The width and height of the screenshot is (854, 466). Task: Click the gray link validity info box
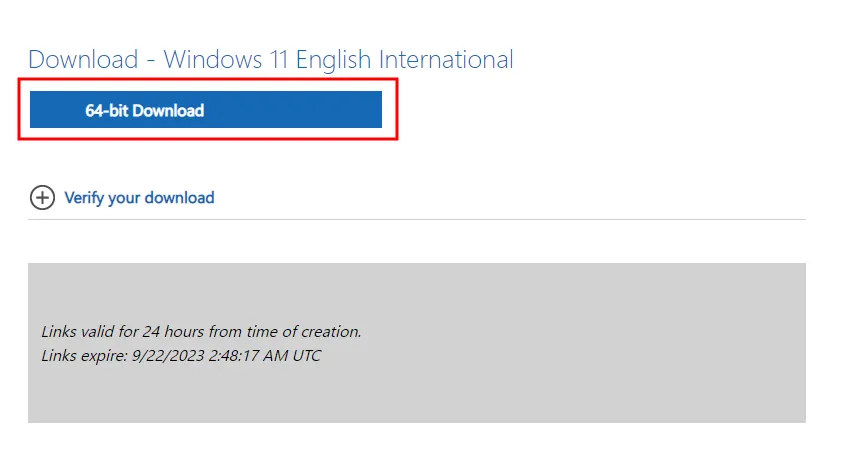pos(417,343)
